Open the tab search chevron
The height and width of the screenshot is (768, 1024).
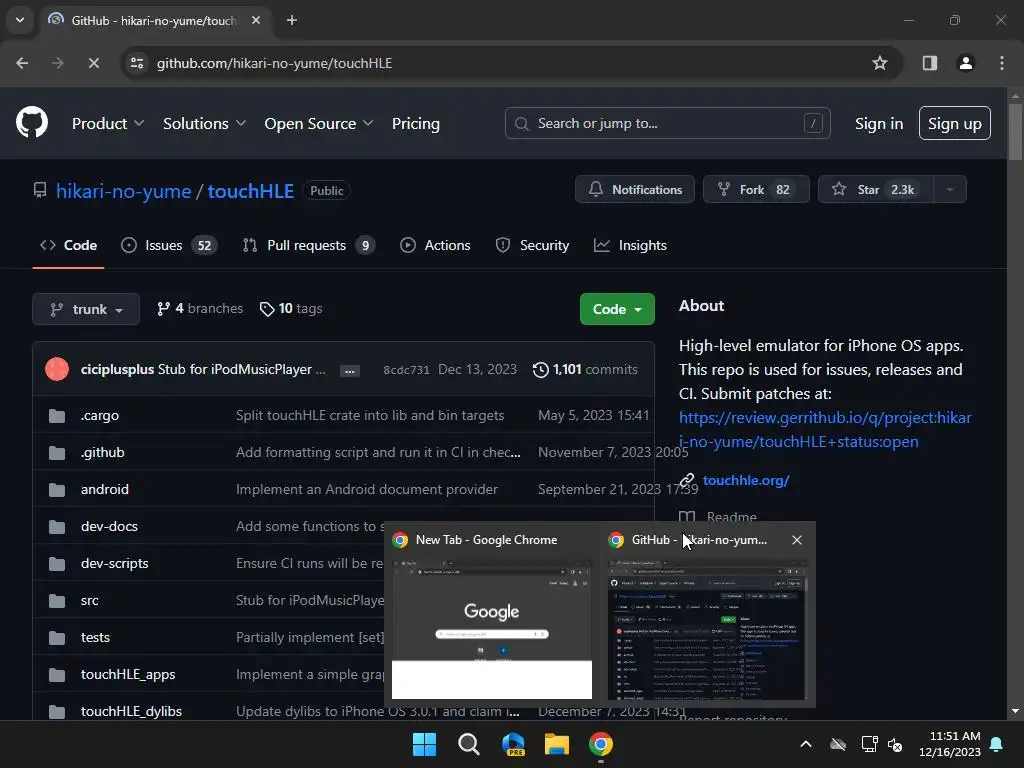(x=20, y=20)
